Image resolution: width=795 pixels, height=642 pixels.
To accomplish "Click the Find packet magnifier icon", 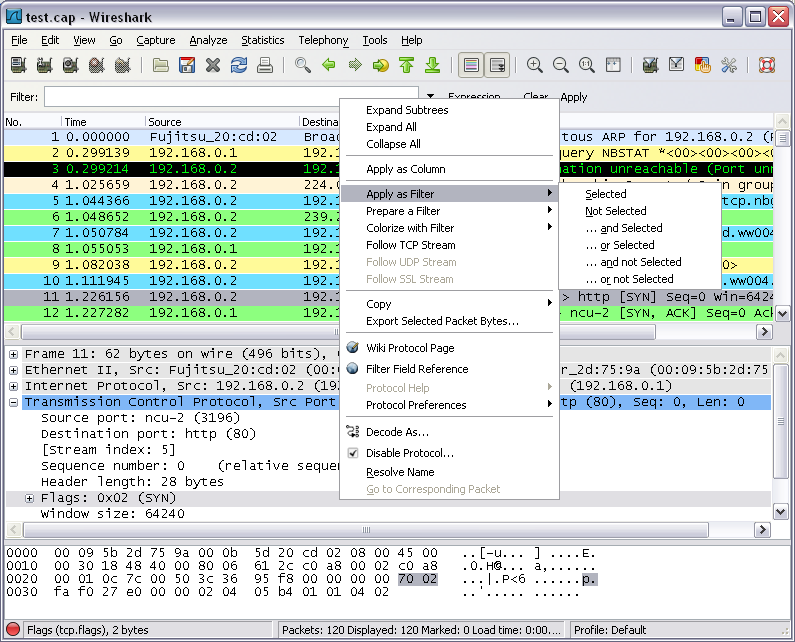I will 302,66.
